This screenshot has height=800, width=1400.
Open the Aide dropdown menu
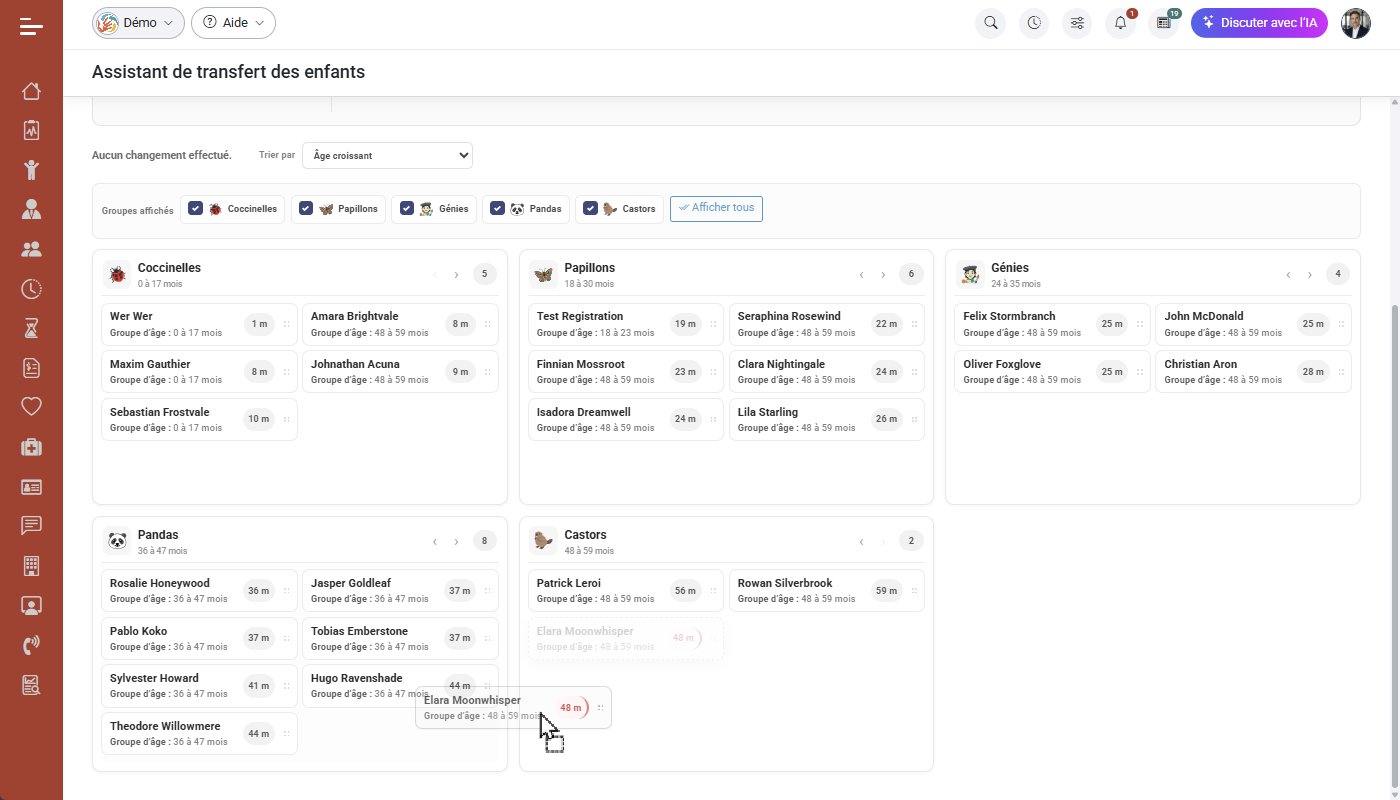coord(233,23)
